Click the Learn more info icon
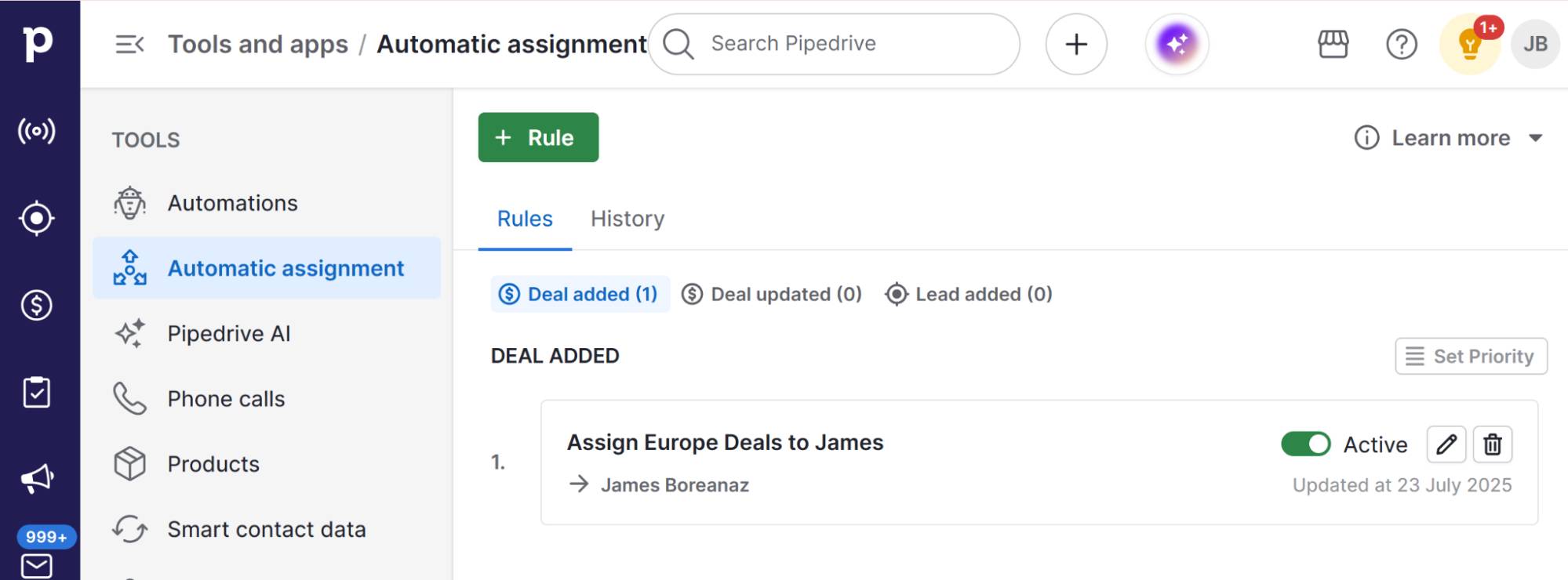 (x=1366, y=138)
